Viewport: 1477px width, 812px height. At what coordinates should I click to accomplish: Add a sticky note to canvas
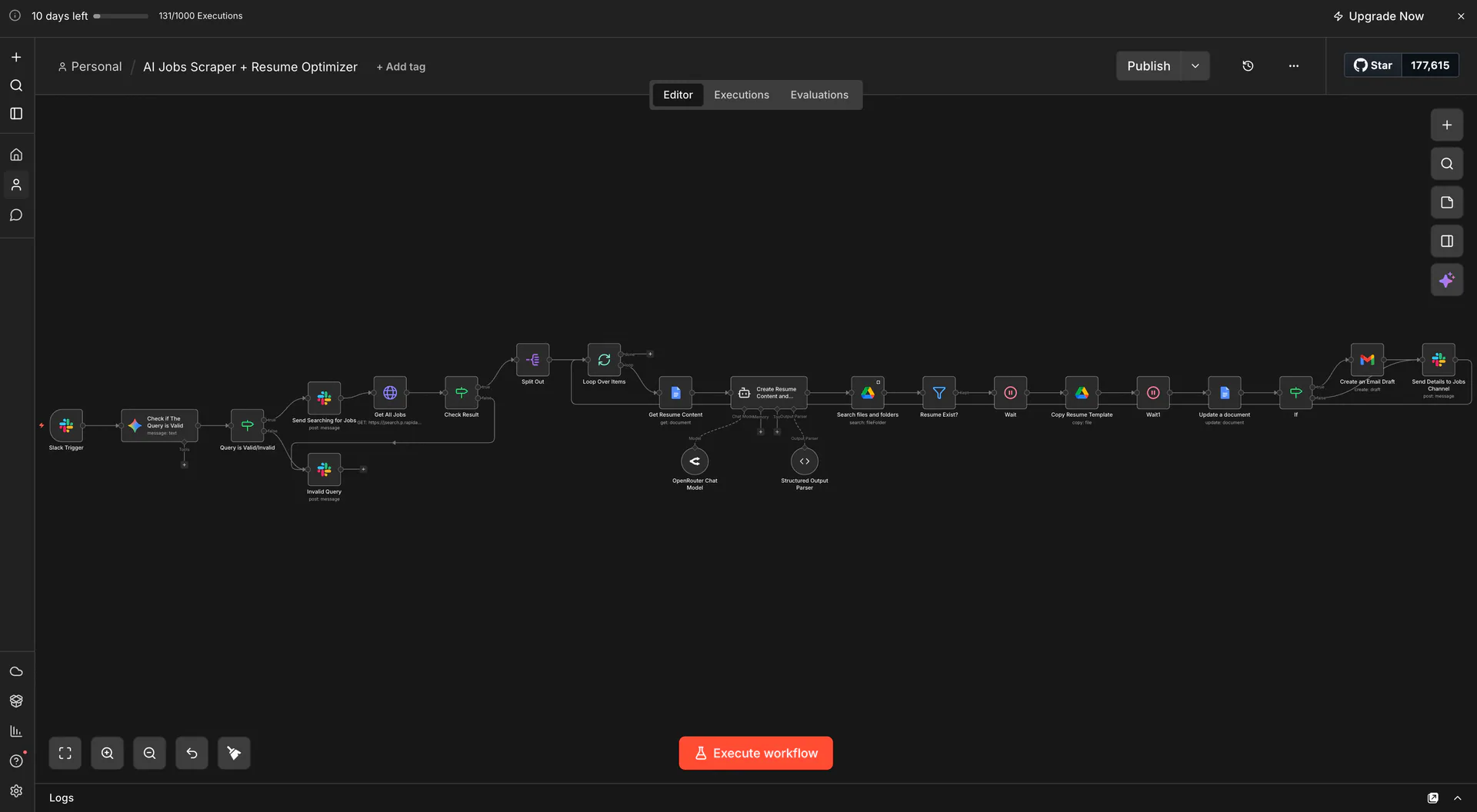pos(1447,202)
